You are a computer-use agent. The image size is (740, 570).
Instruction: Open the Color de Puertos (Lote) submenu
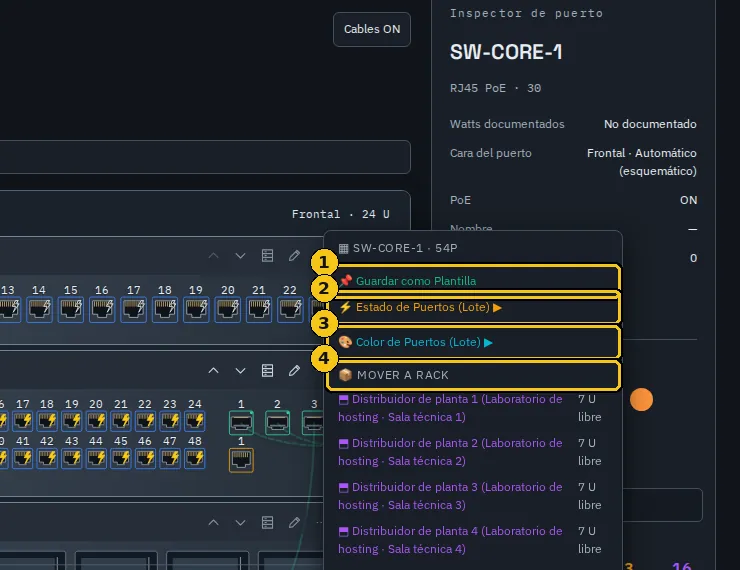tap(472, 342)
